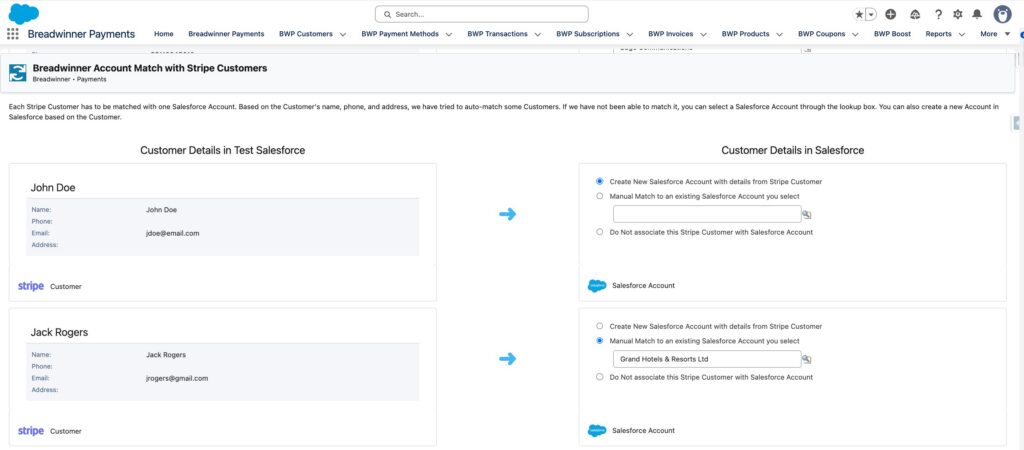Expand the Reports tab chevron

tap(962, 35)
